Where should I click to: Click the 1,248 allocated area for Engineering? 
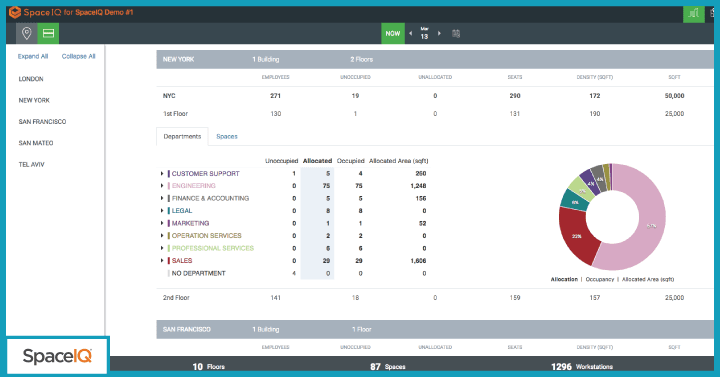click(x=418, y=186)
